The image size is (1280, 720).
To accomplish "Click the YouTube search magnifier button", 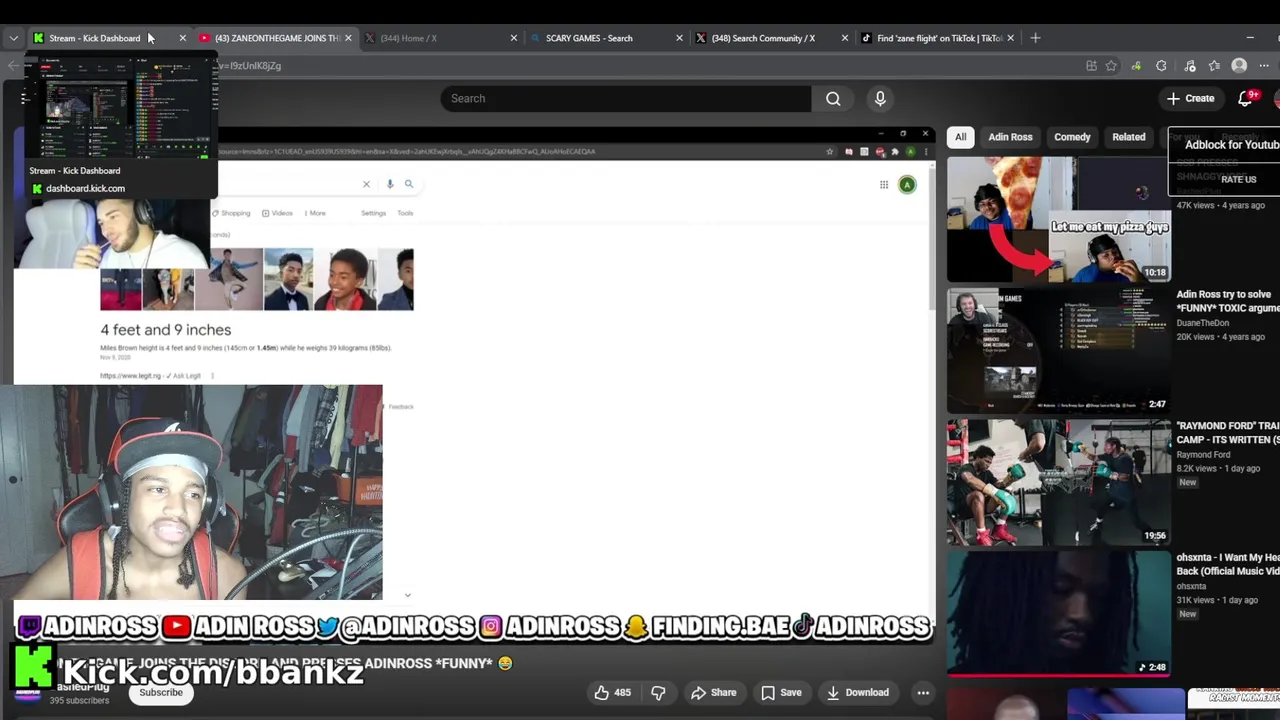I will click(833, 98).
